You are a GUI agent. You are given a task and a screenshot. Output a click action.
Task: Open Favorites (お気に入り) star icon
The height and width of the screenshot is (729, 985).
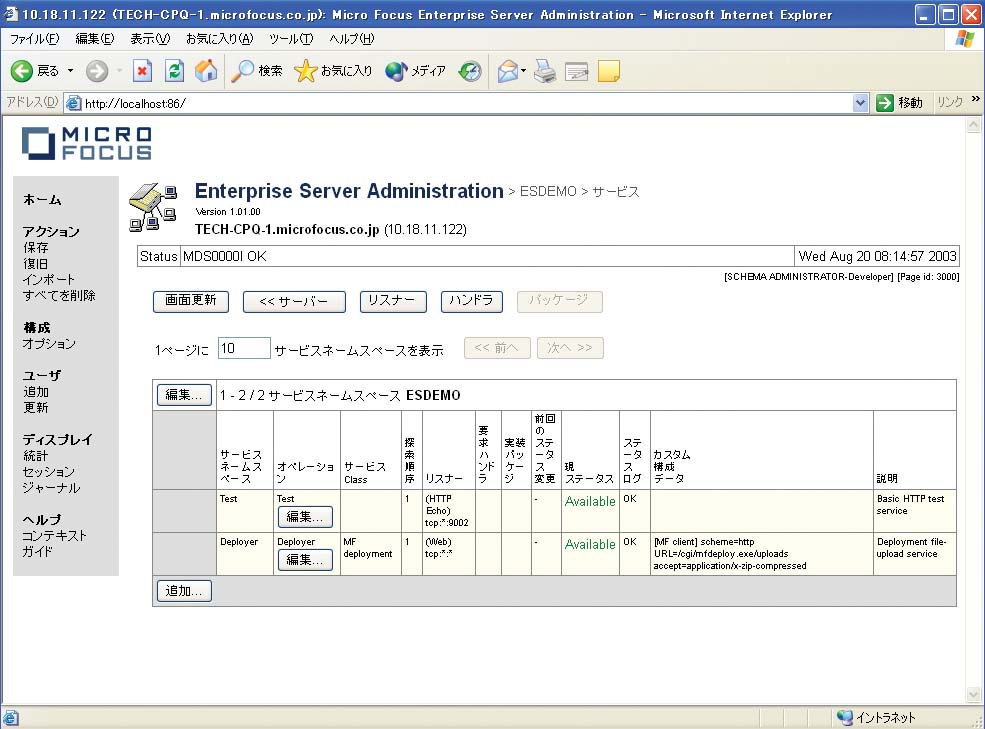pos(305,71)
